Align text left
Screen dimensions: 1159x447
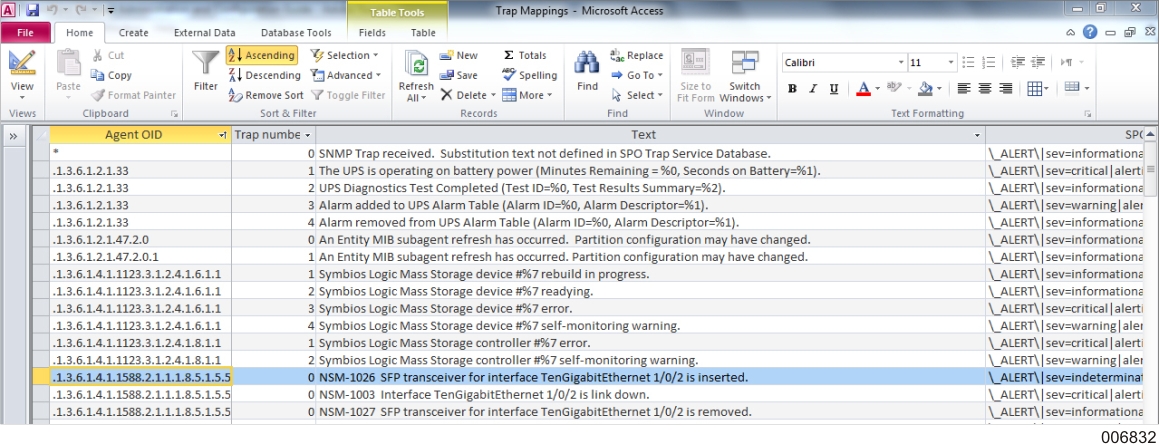(964, 89)
